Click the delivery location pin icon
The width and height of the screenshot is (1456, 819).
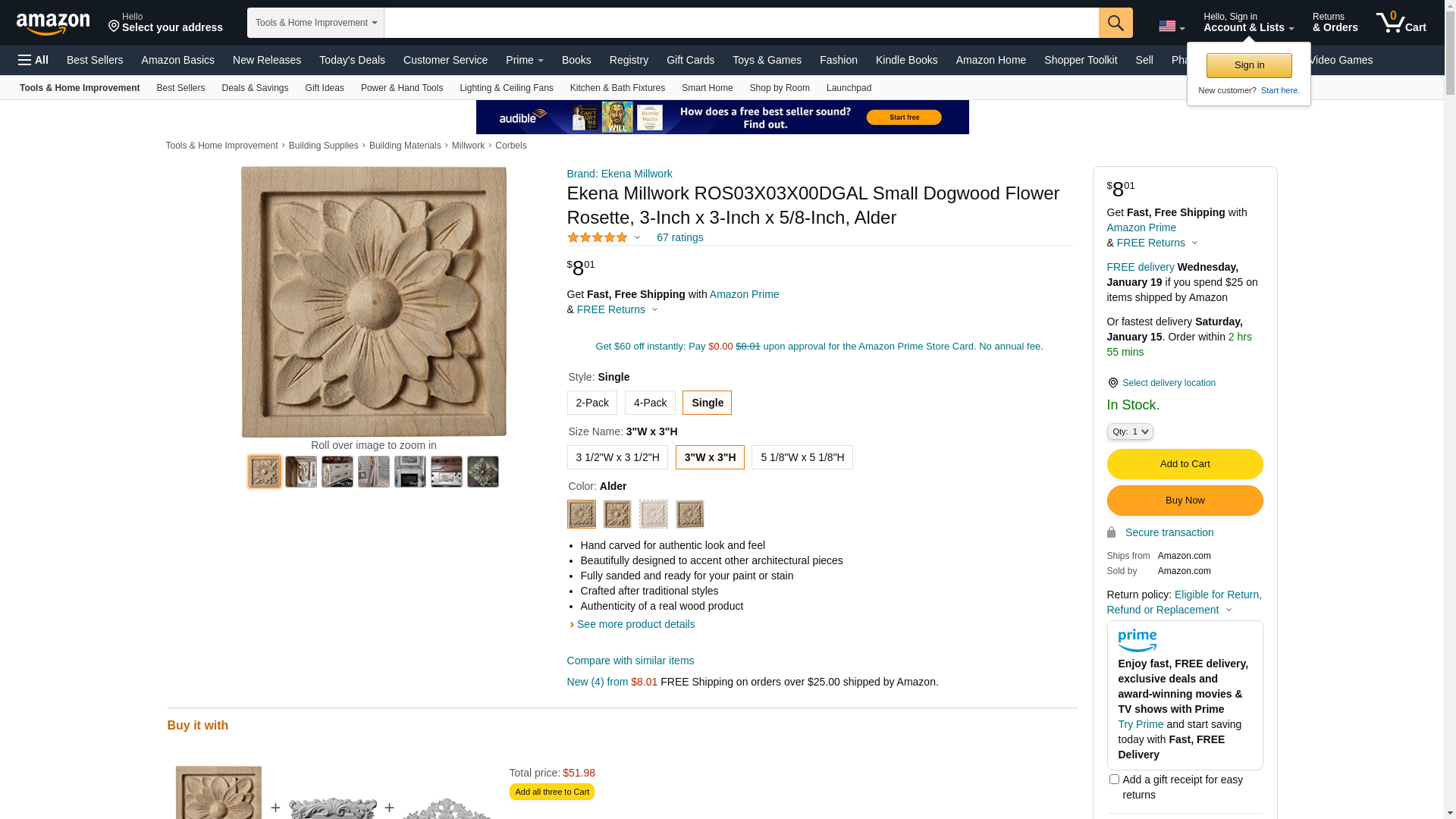tap(1112, 383)
